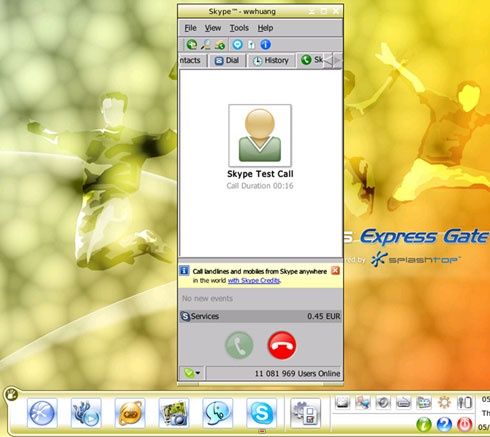Dismiss the Skype Credits banner with red X
This screenshot has width=490, height=437.
click(x=335, y=271)
